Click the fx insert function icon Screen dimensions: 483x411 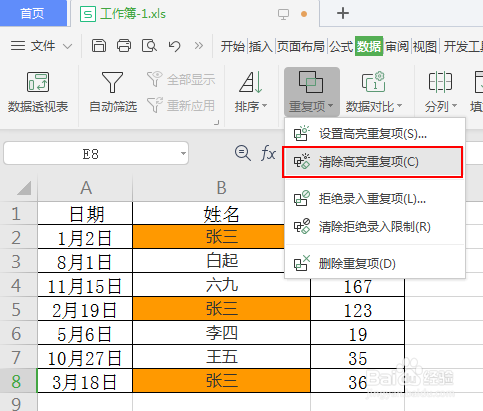click(268, 154)
